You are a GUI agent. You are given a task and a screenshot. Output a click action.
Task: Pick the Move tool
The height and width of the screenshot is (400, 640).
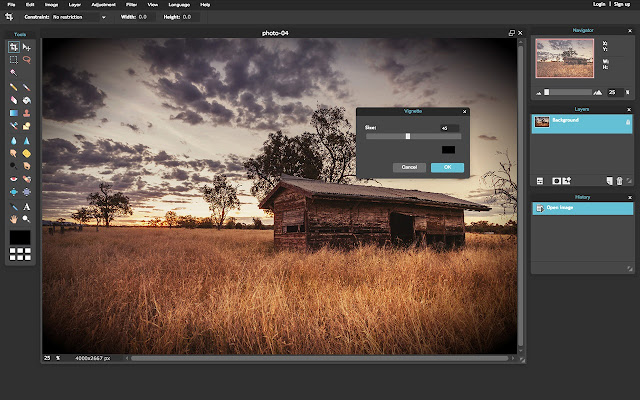click(x=27, y=47)
